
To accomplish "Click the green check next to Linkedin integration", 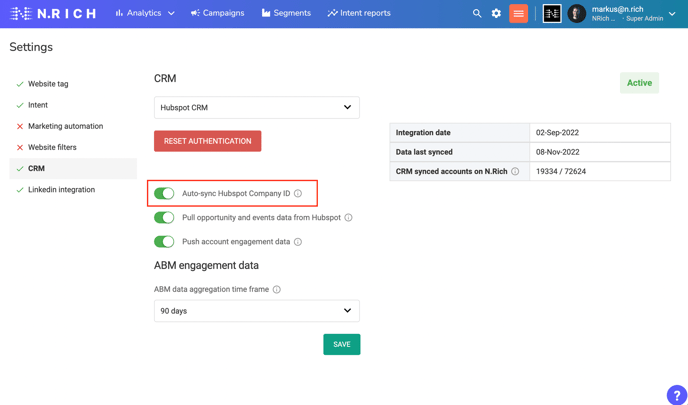I will click(x=20, y=190).
